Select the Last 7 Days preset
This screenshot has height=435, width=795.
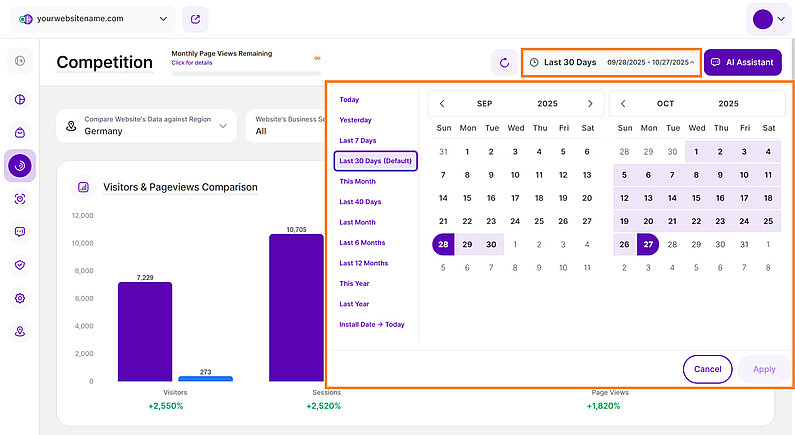(358, 140)
